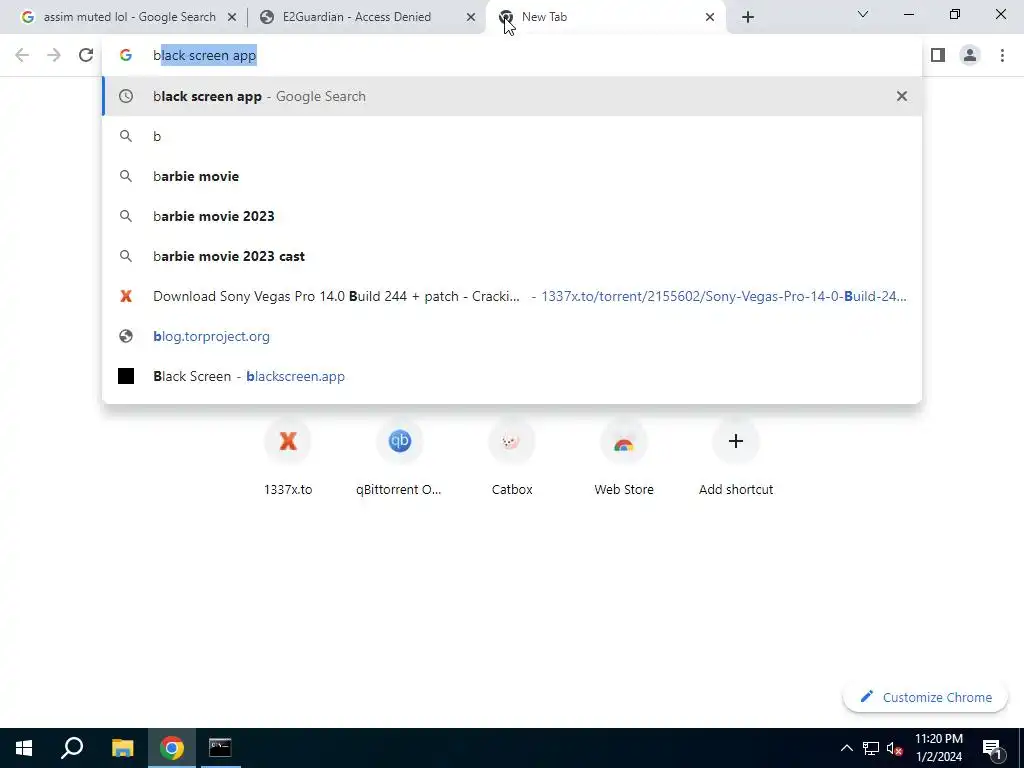
Task: Click the Chrome taskbar icon
Action: [172, 748]
